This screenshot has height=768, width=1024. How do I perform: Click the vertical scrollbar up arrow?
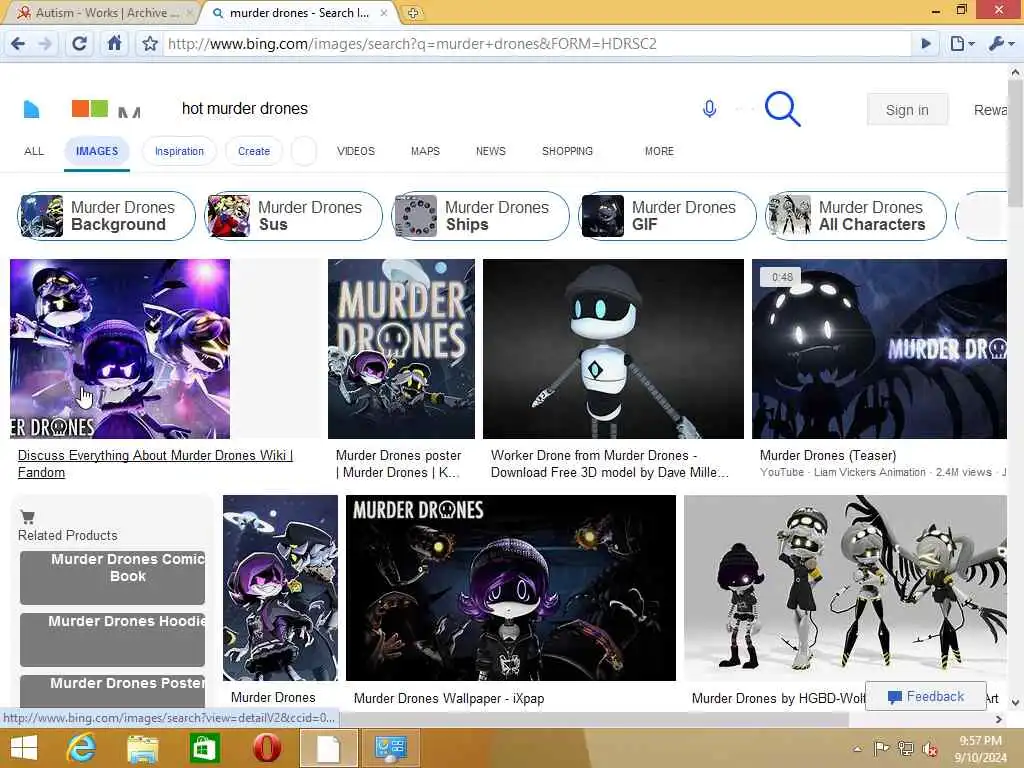click(x=1016, y=71)
